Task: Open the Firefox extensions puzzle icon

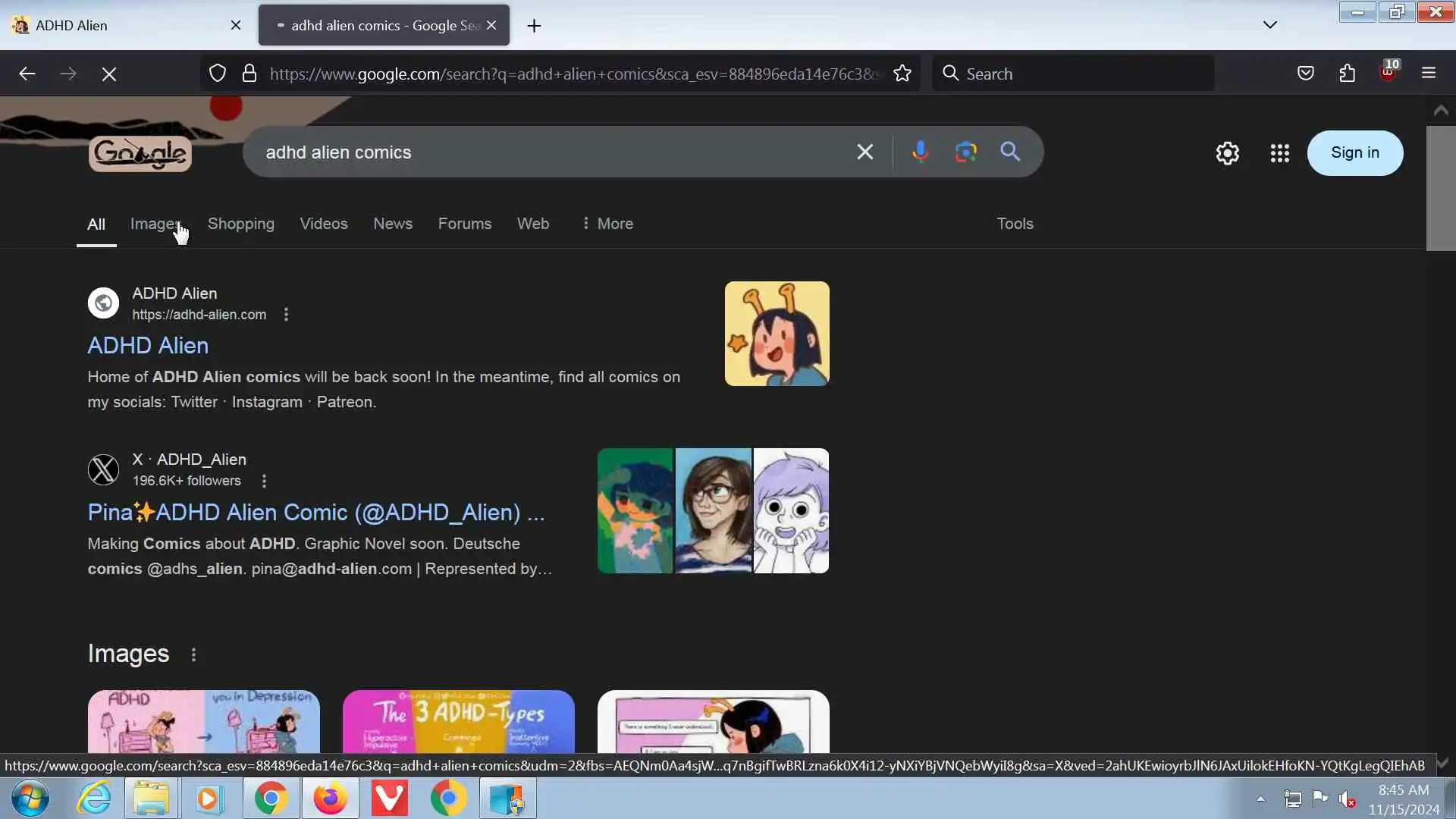Action: (x=1347, y=74)
